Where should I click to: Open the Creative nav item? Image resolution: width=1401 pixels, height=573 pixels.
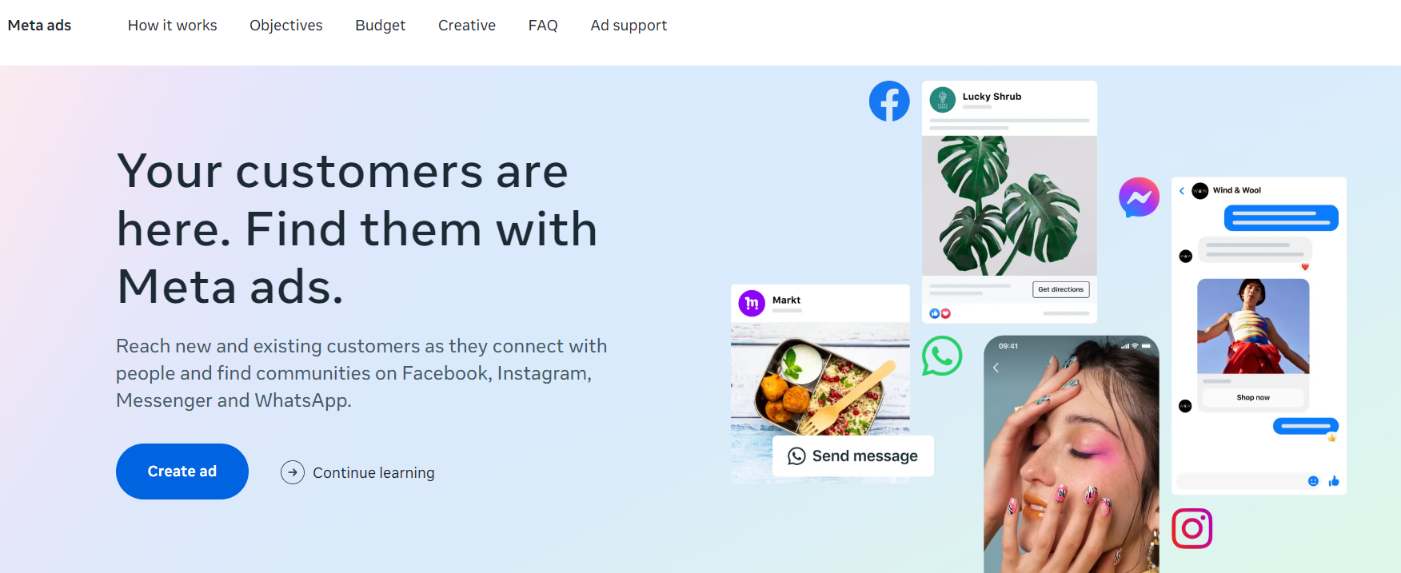coord(467,25)
